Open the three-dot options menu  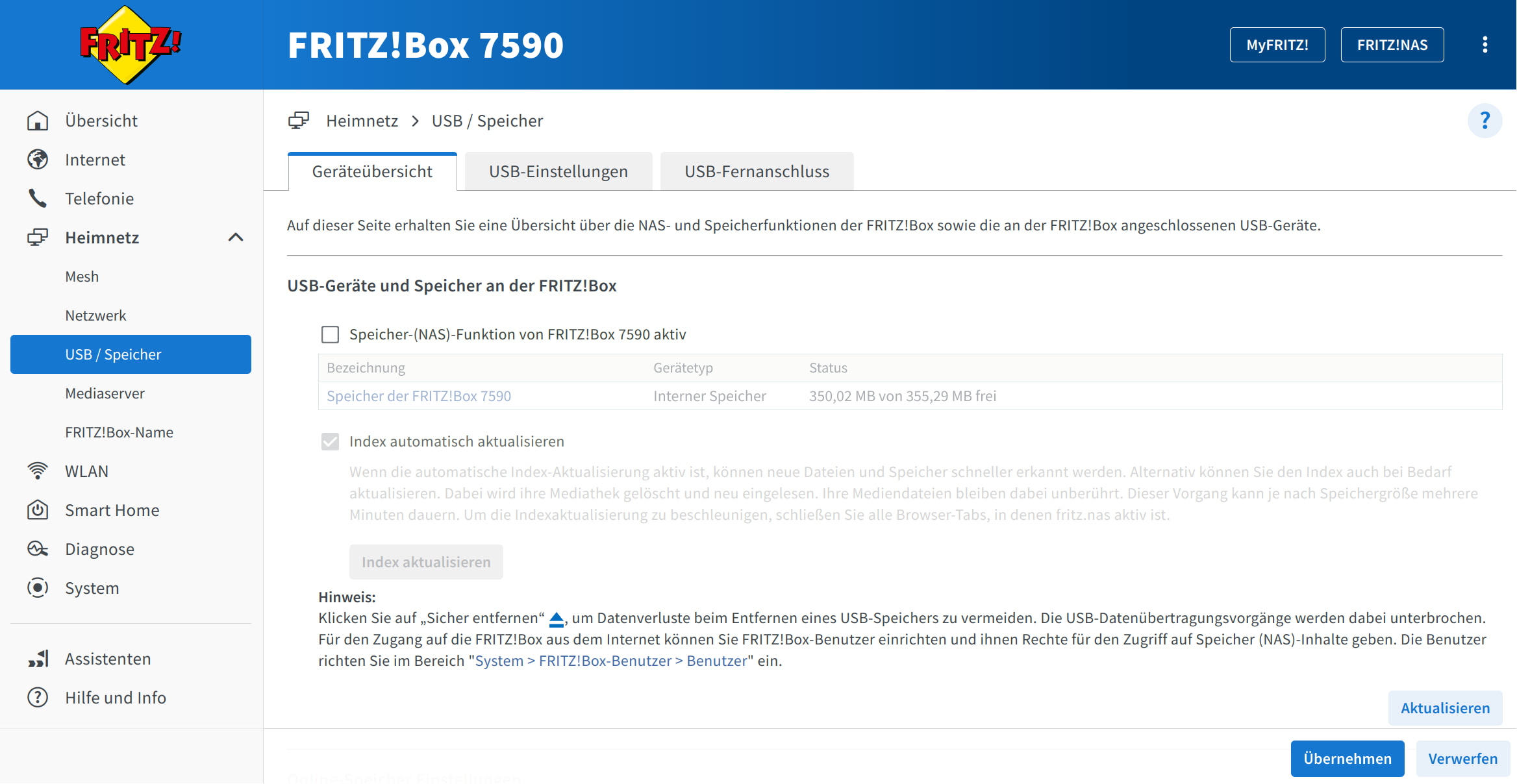pos(1485,45)
